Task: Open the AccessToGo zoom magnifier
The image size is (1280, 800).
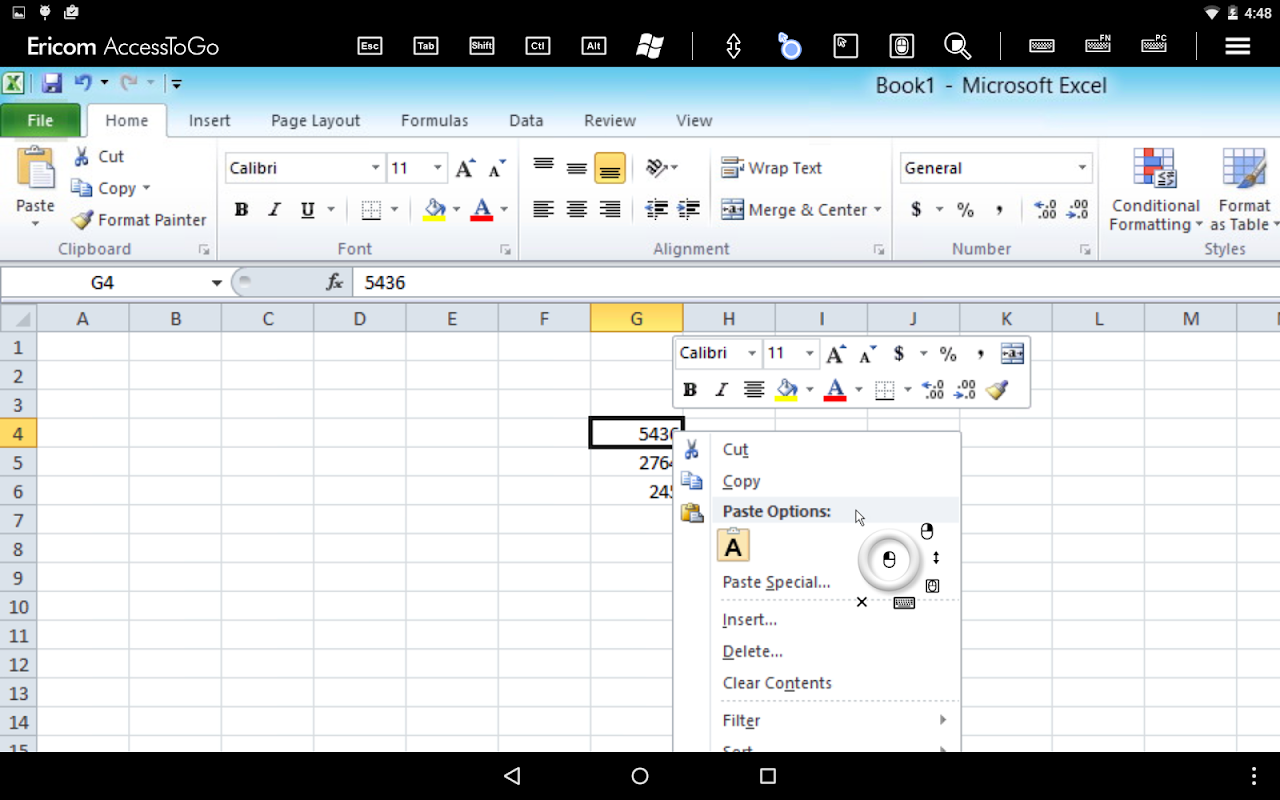Action: pyautogui.click(x=958, y=46)
